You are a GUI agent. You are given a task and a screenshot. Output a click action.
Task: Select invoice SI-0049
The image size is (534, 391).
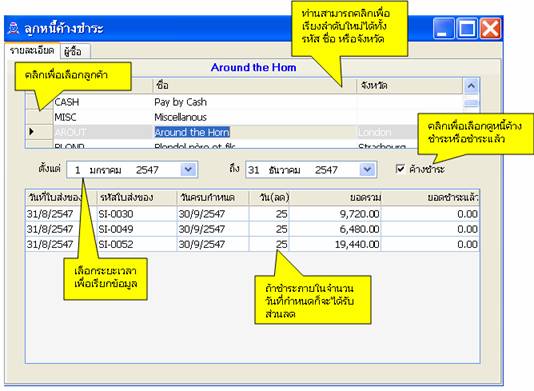click(x=116, y=229)
